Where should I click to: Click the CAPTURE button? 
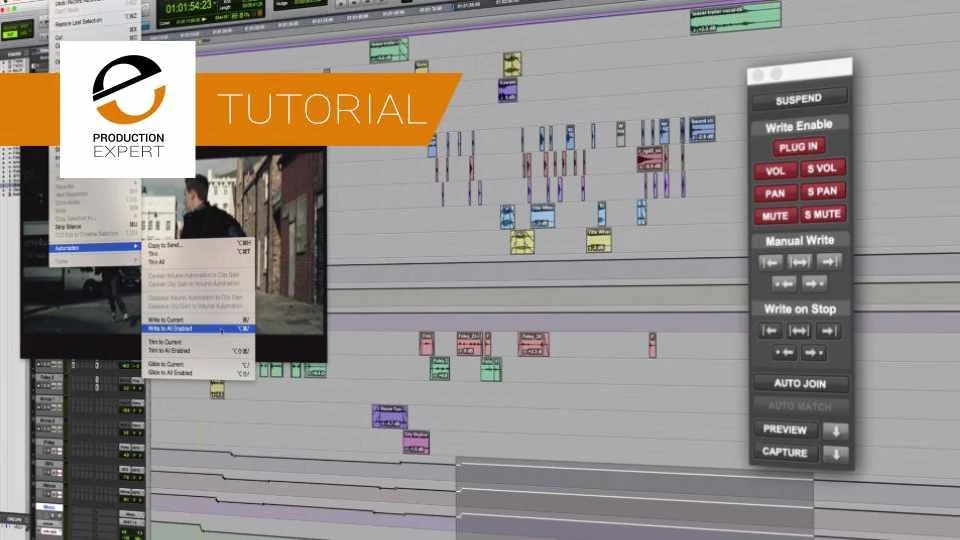pyautogui.click(x=786, y=452)
